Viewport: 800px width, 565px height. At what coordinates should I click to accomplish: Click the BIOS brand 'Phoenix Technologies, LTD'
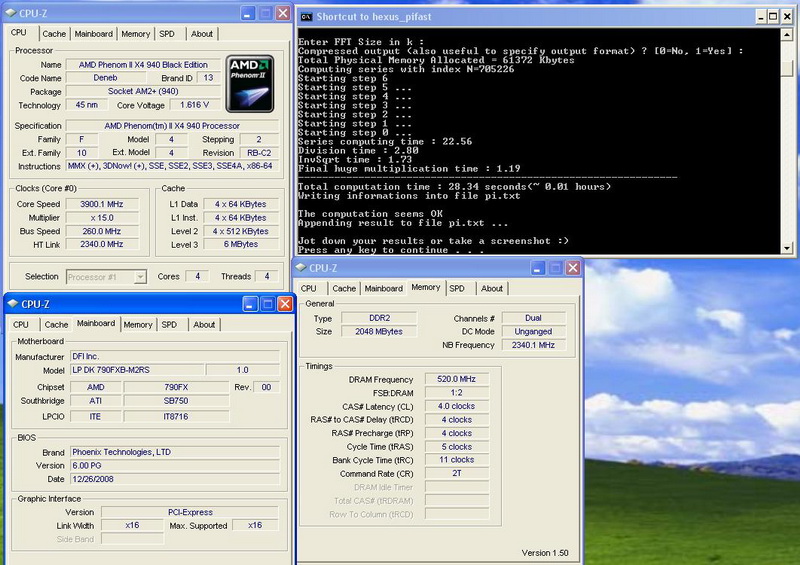tap(175, 452)
